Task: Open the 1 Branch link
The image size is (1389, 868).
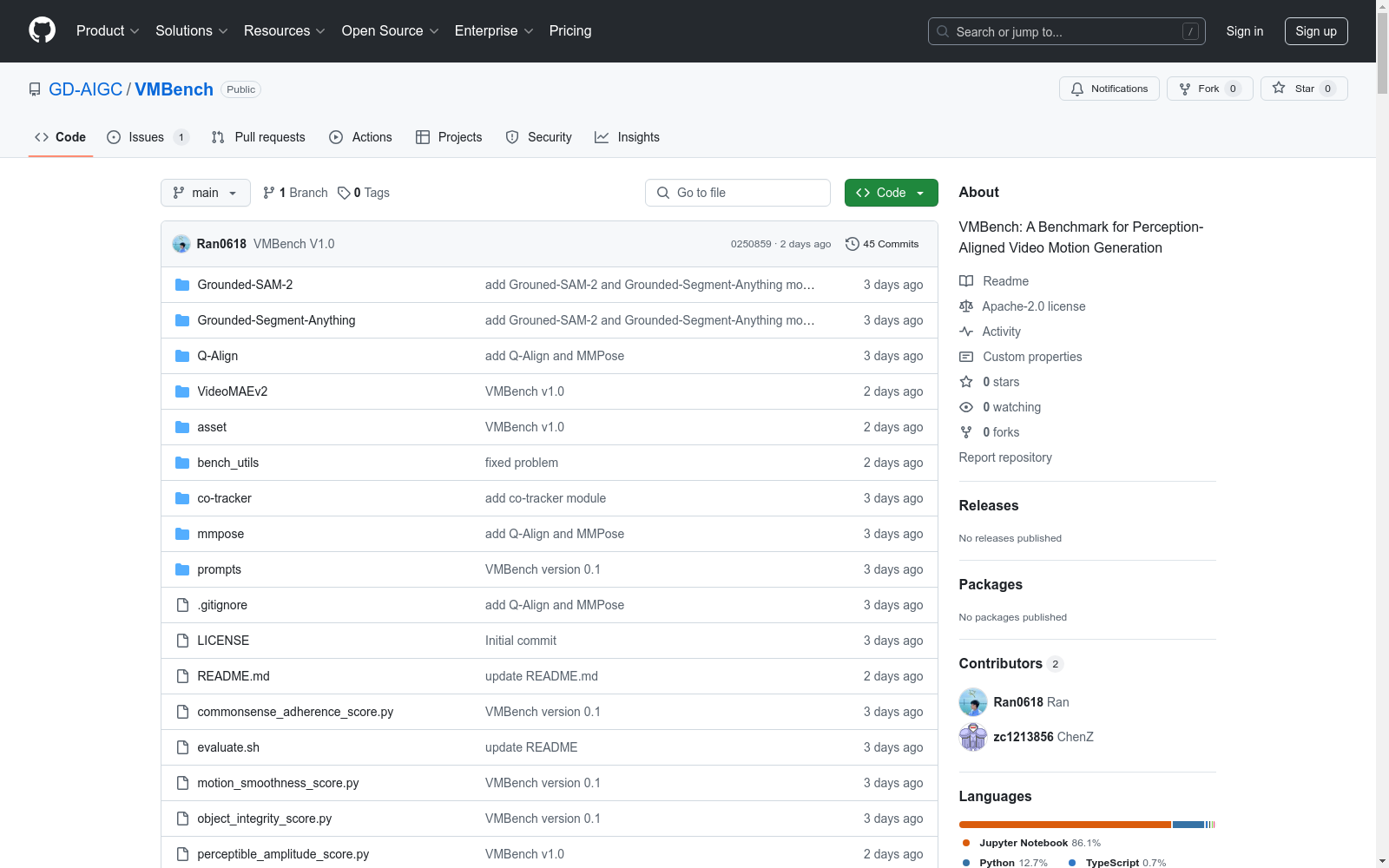Action: coord(296,193)
